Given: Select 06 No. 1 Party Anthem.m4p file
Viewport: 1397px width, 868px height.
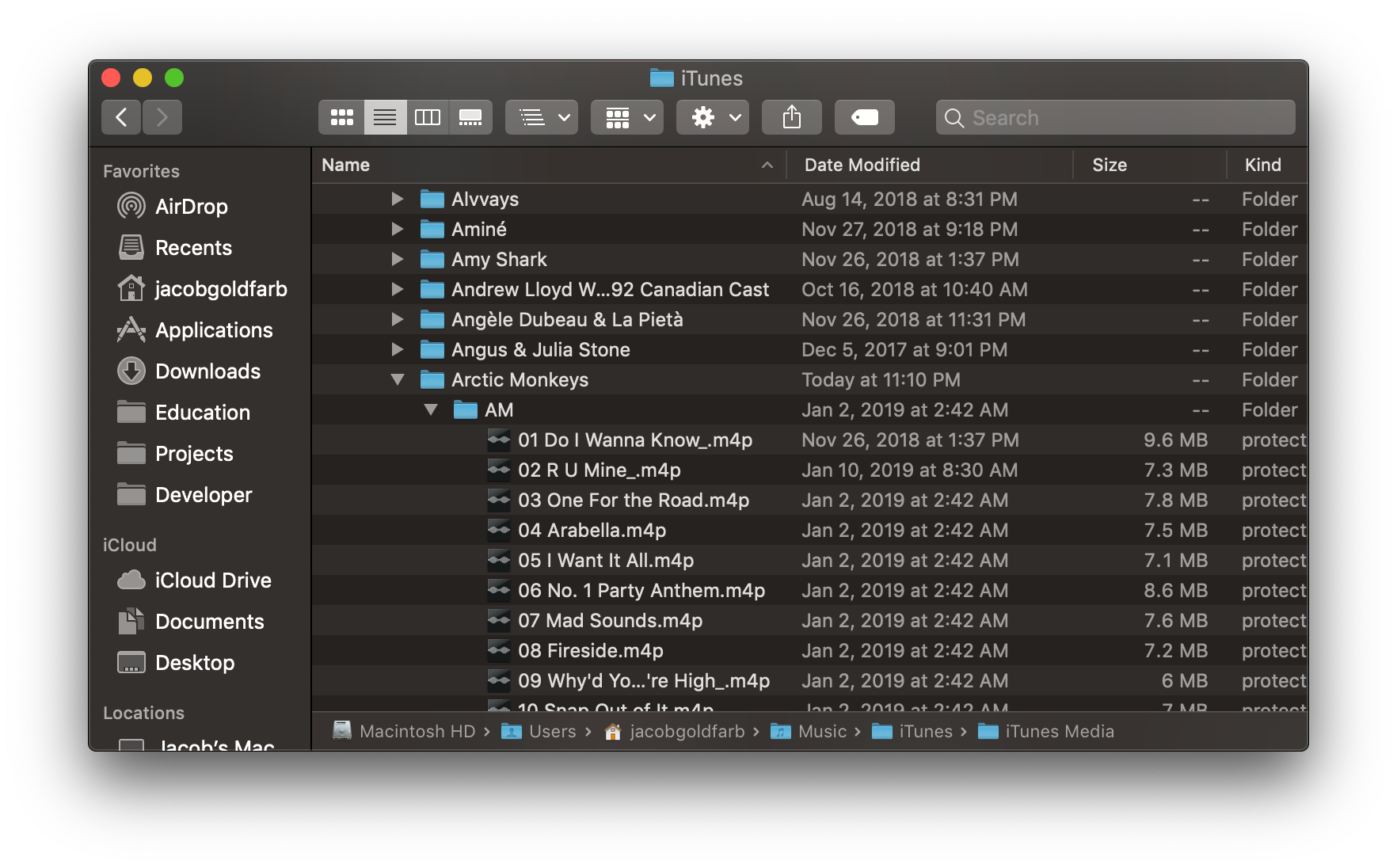Looking at the screenshot, I should (809, 590).
